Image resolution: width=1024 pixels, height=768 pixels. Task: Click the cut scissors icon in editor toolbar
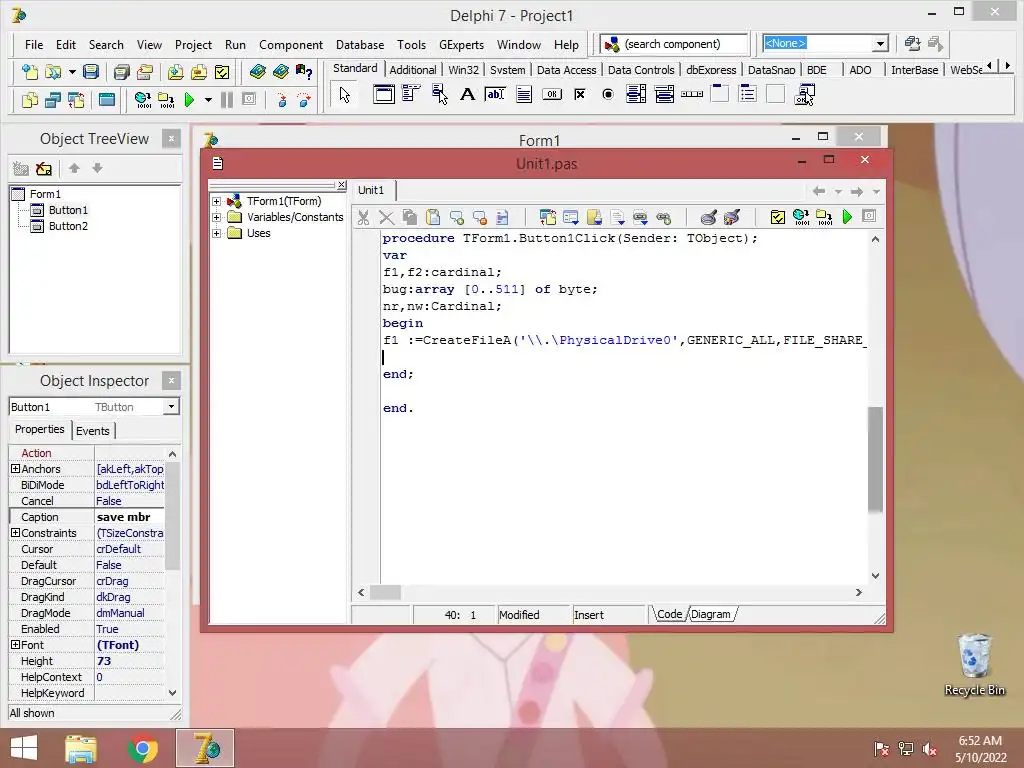pos(363,217)
